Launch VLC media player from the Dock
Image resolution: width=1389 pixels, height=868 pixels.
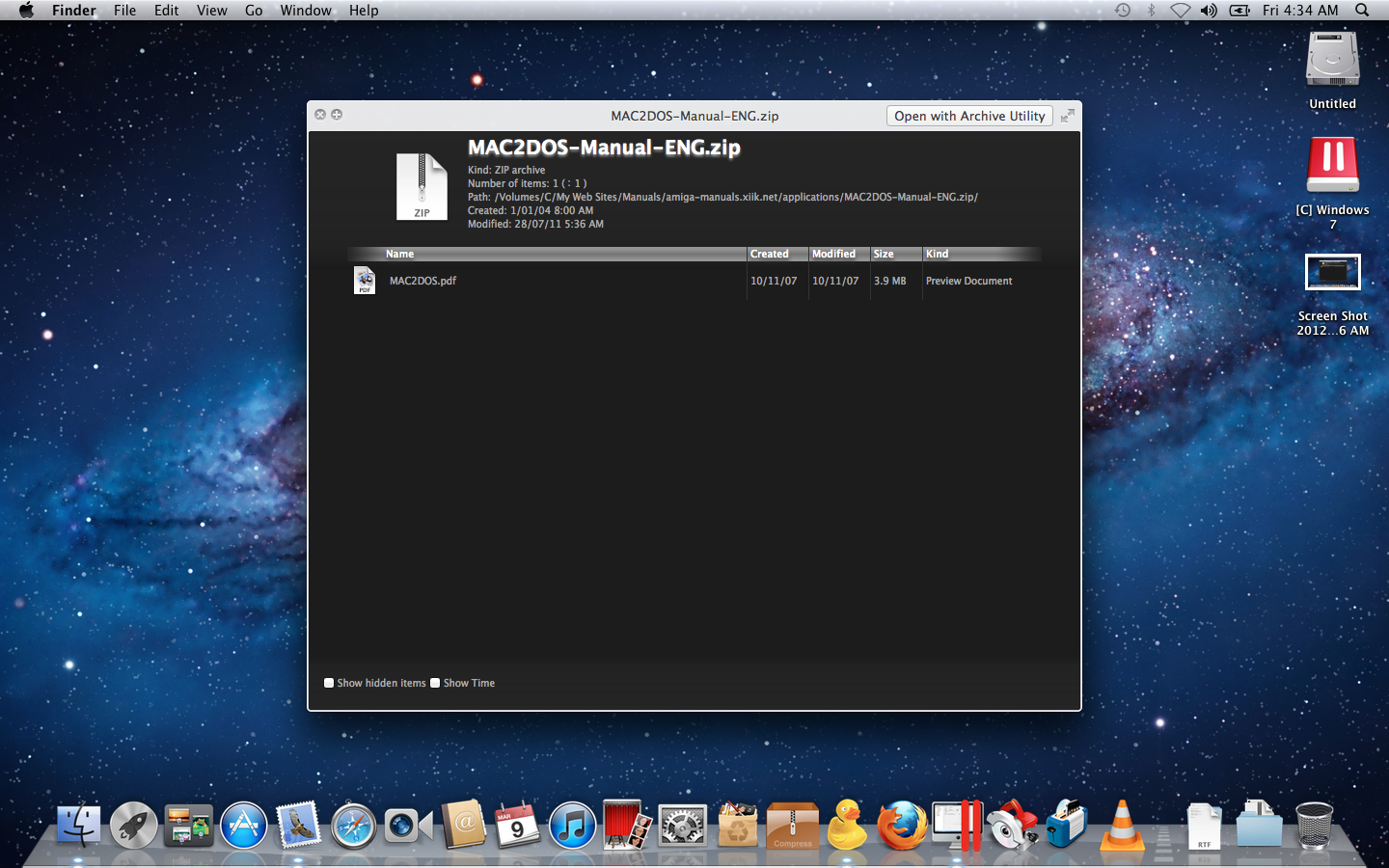1122,826
